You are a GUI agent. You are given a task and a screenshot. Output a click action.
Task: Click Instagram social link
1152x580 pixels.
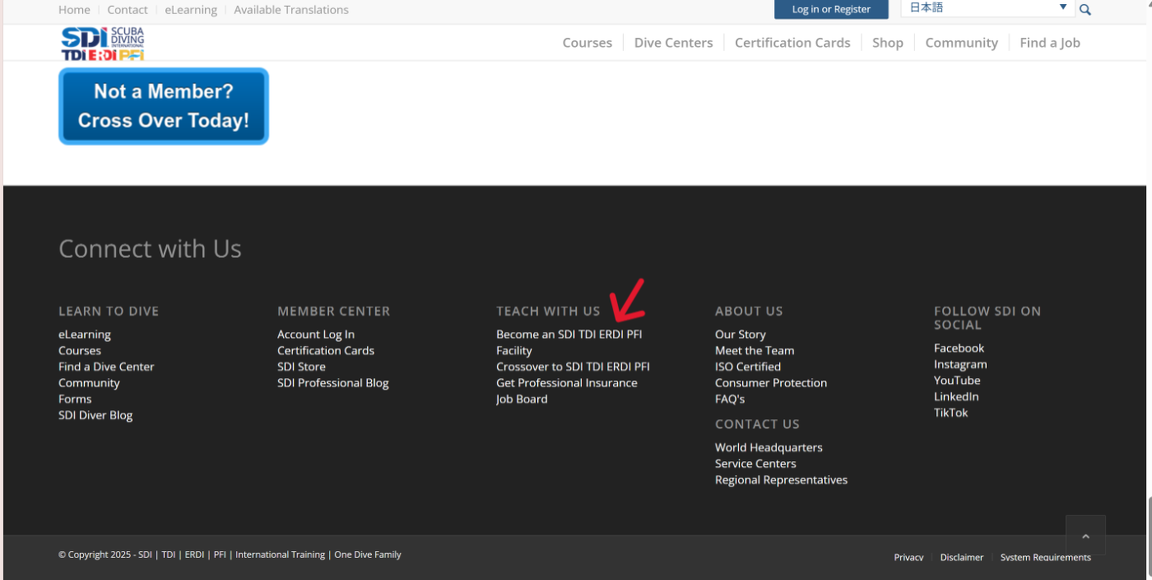(960, 365)
